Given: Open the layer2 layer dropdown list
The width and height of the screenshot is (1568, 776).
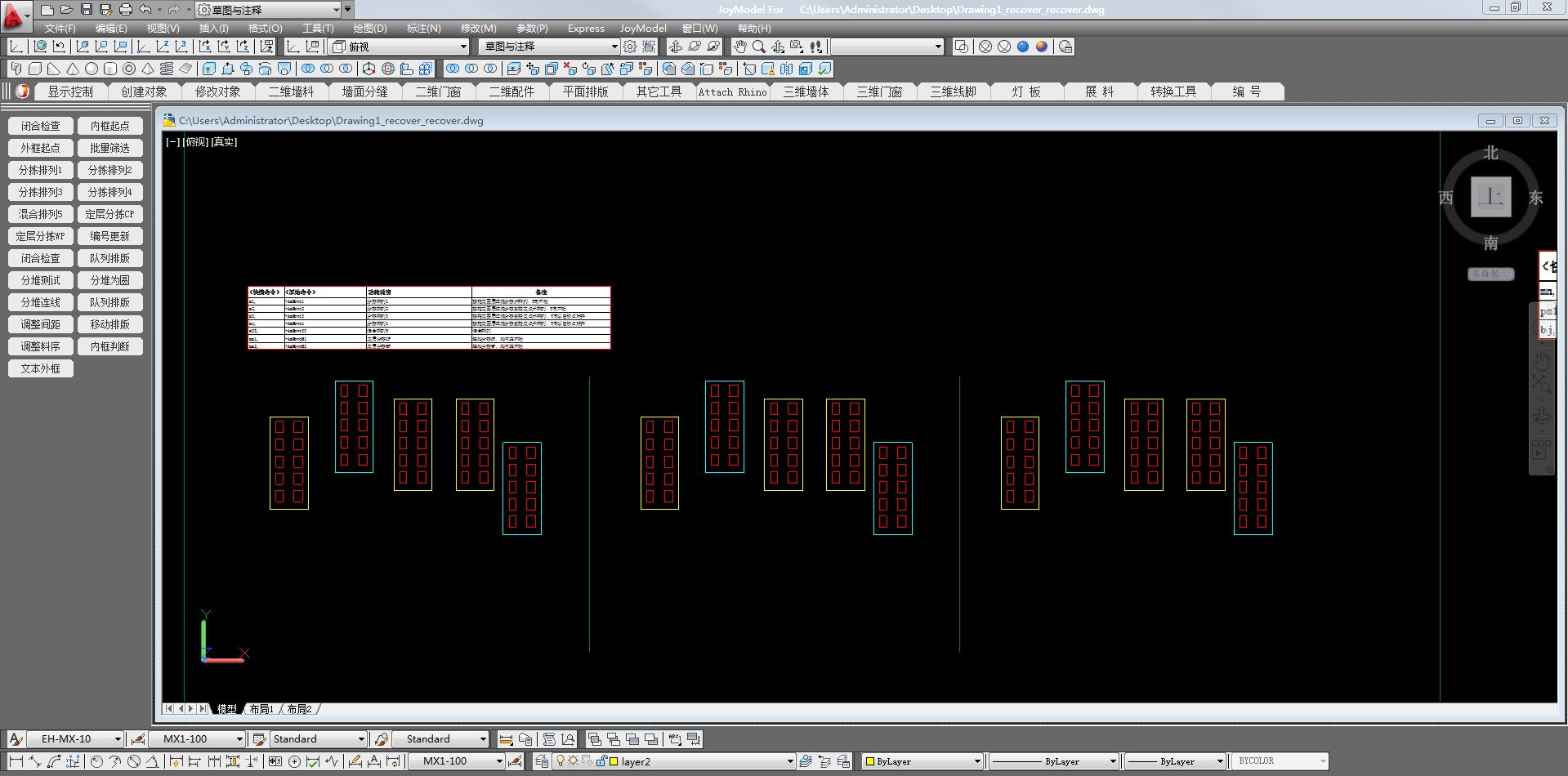Looking at the screenshot, I should click(789, 761).
